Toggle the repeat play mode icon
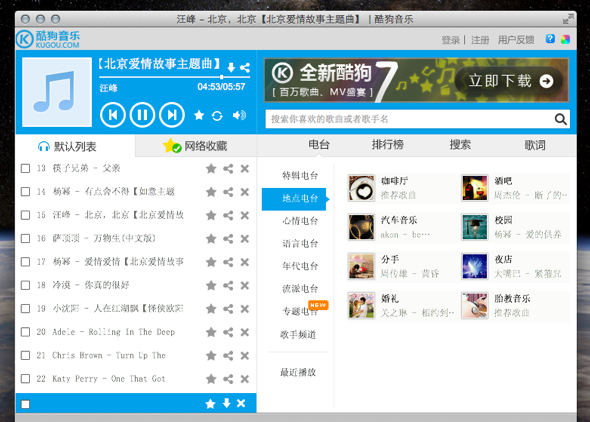590x422 pixels. pyautogui.click(x=217, y=115)
